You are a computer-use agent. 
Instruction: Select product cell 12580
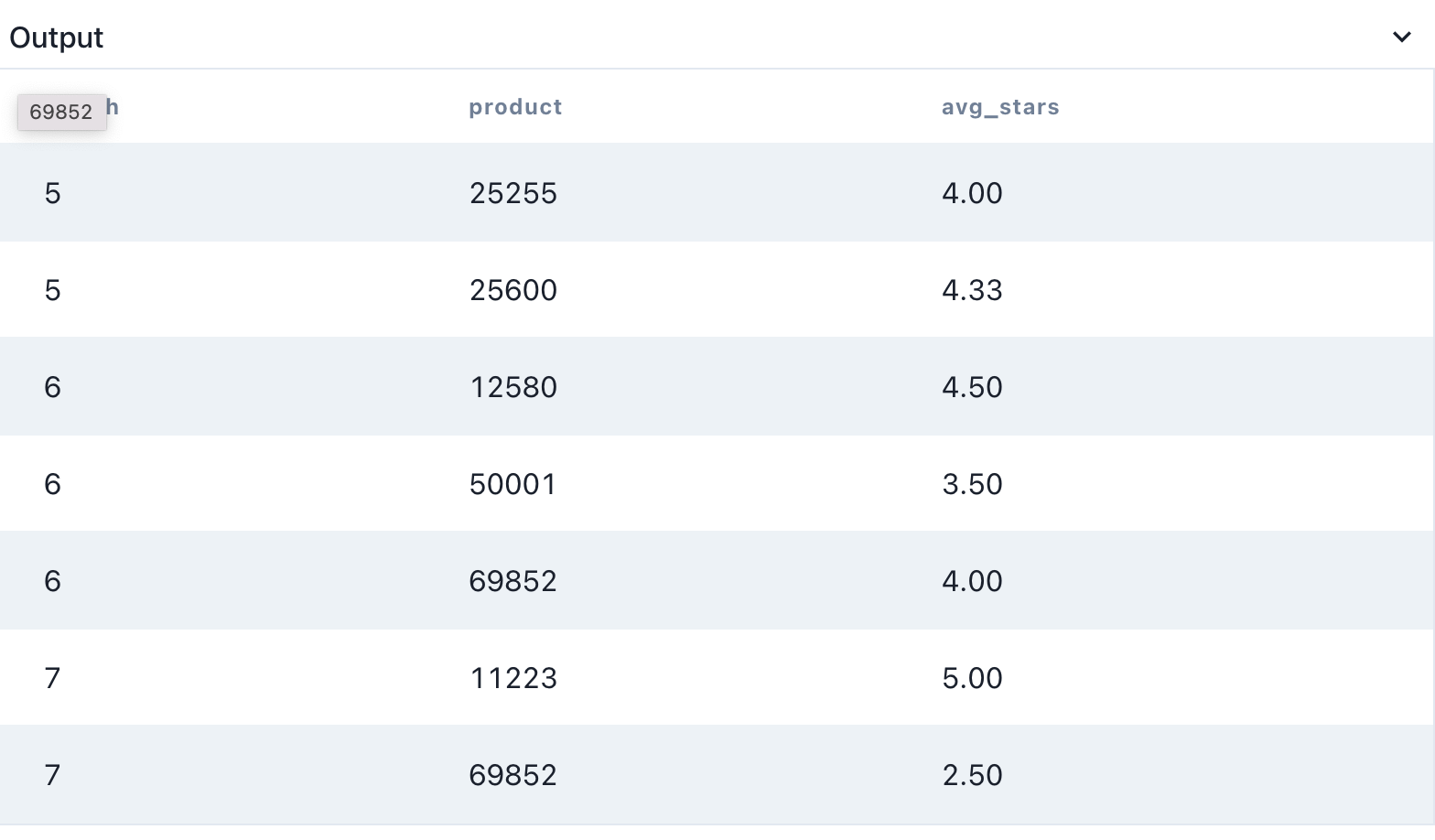[x=512, y=387]
